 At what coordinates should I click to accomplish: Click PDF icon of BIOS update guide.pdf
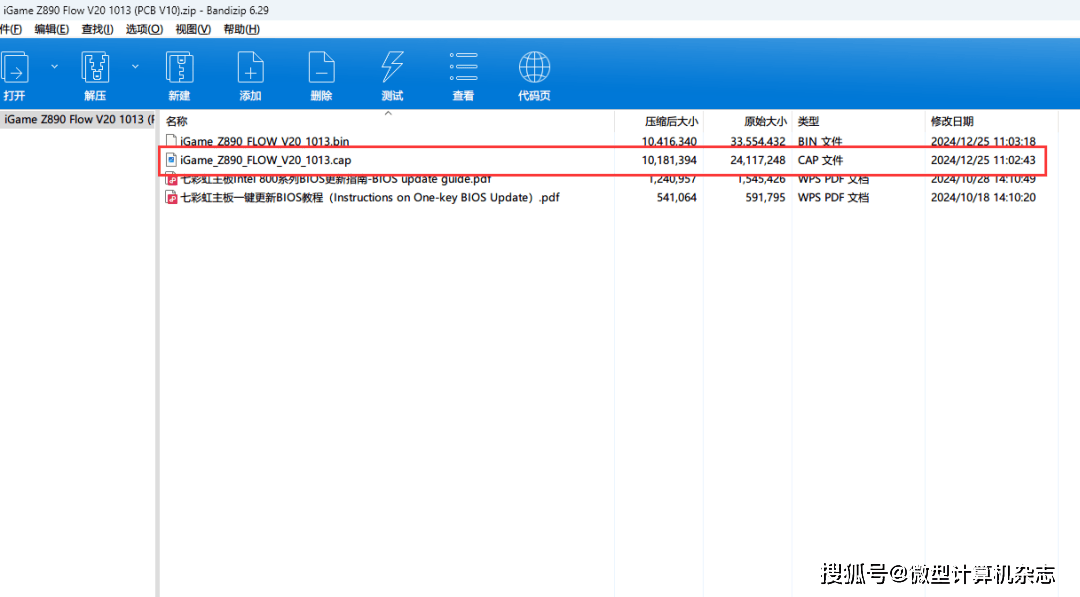[x=171, y=179]
